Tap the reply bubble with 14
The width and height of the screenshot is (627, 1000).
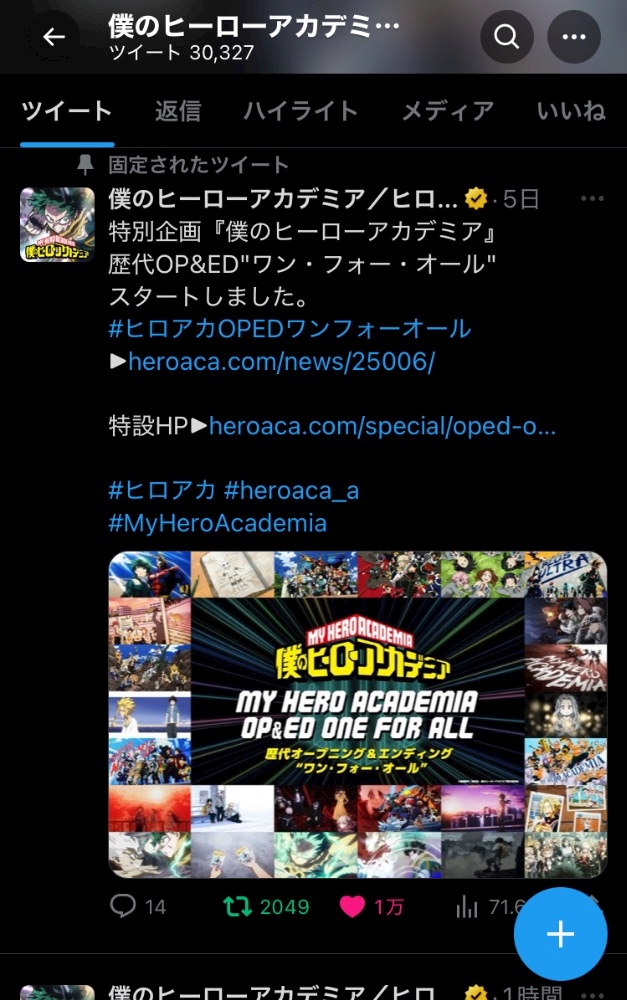point(138,906)
